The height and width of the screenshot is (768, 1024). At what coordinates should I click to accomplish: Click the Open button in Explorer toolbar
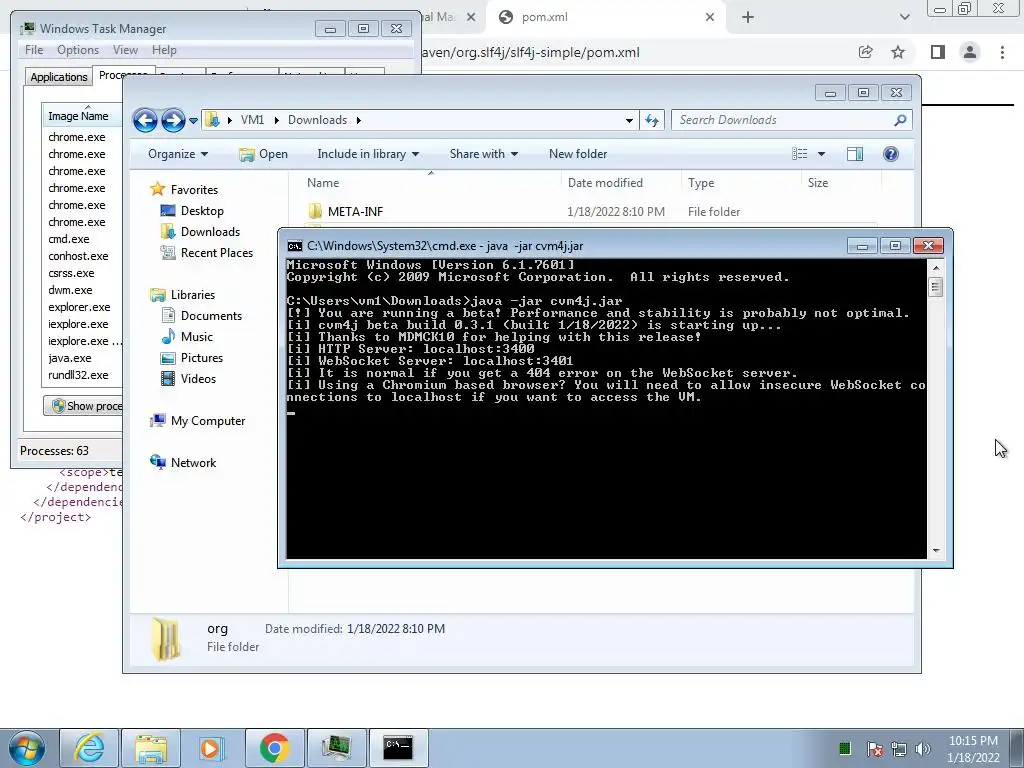coord(263,154)
